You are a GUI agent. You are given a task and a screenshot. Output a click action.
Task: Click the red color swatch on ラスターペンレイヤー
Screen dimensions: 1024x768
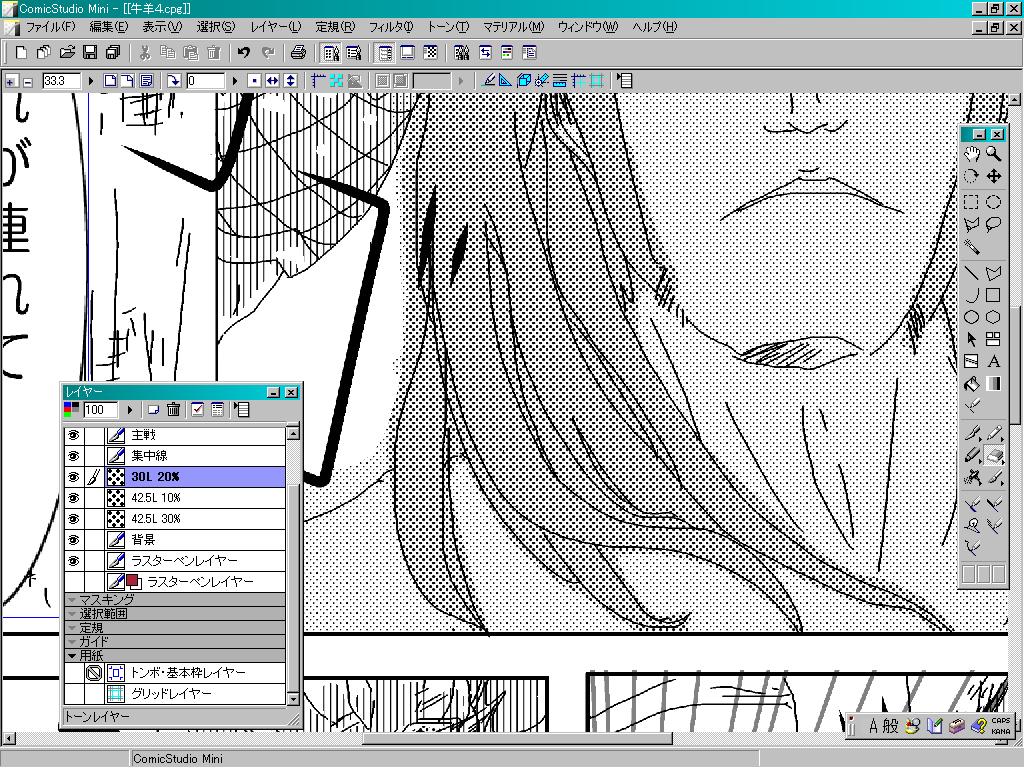tap(133, 581)
